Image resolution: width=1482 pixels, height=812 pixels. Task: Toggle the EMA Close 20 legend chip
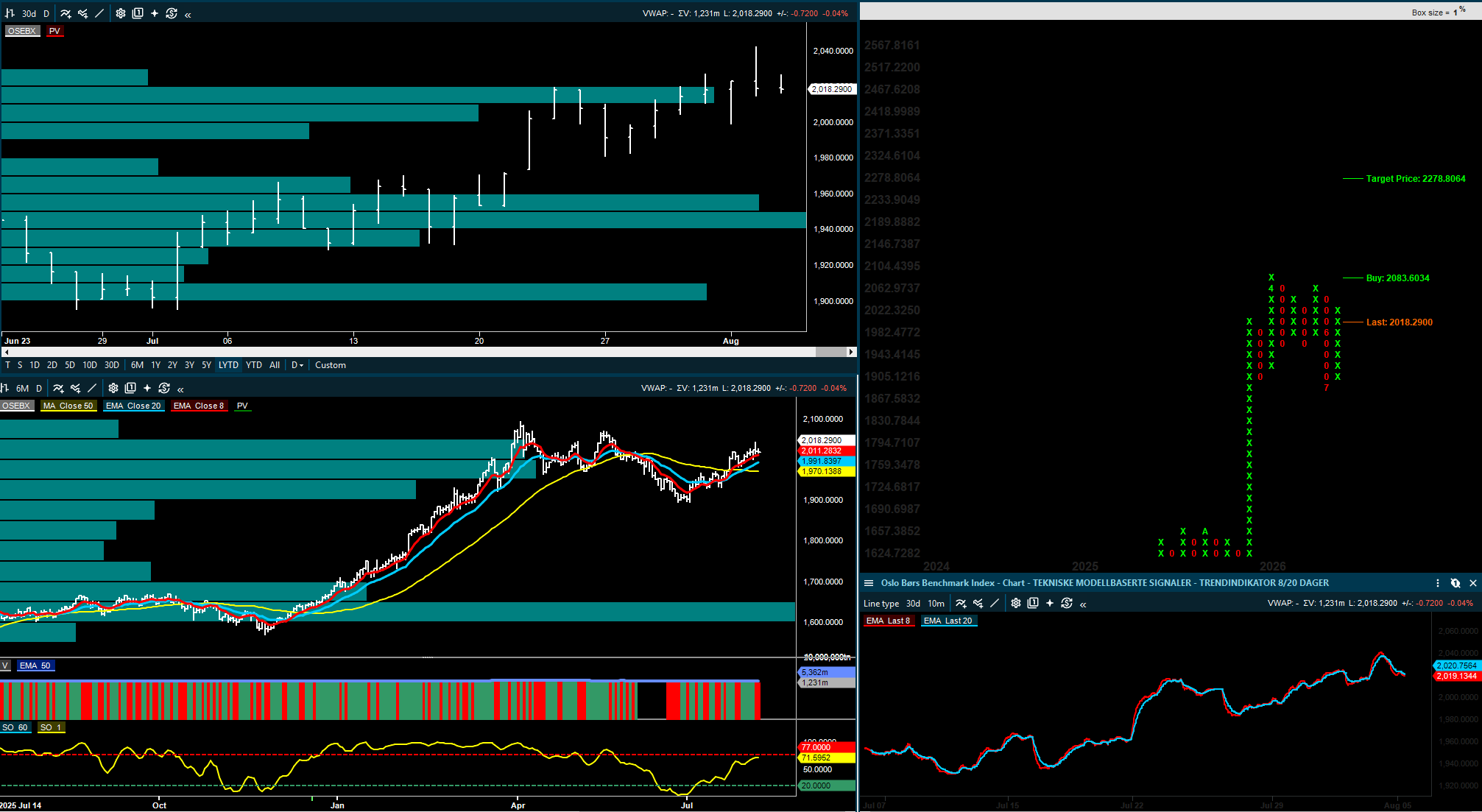[133, 406]
